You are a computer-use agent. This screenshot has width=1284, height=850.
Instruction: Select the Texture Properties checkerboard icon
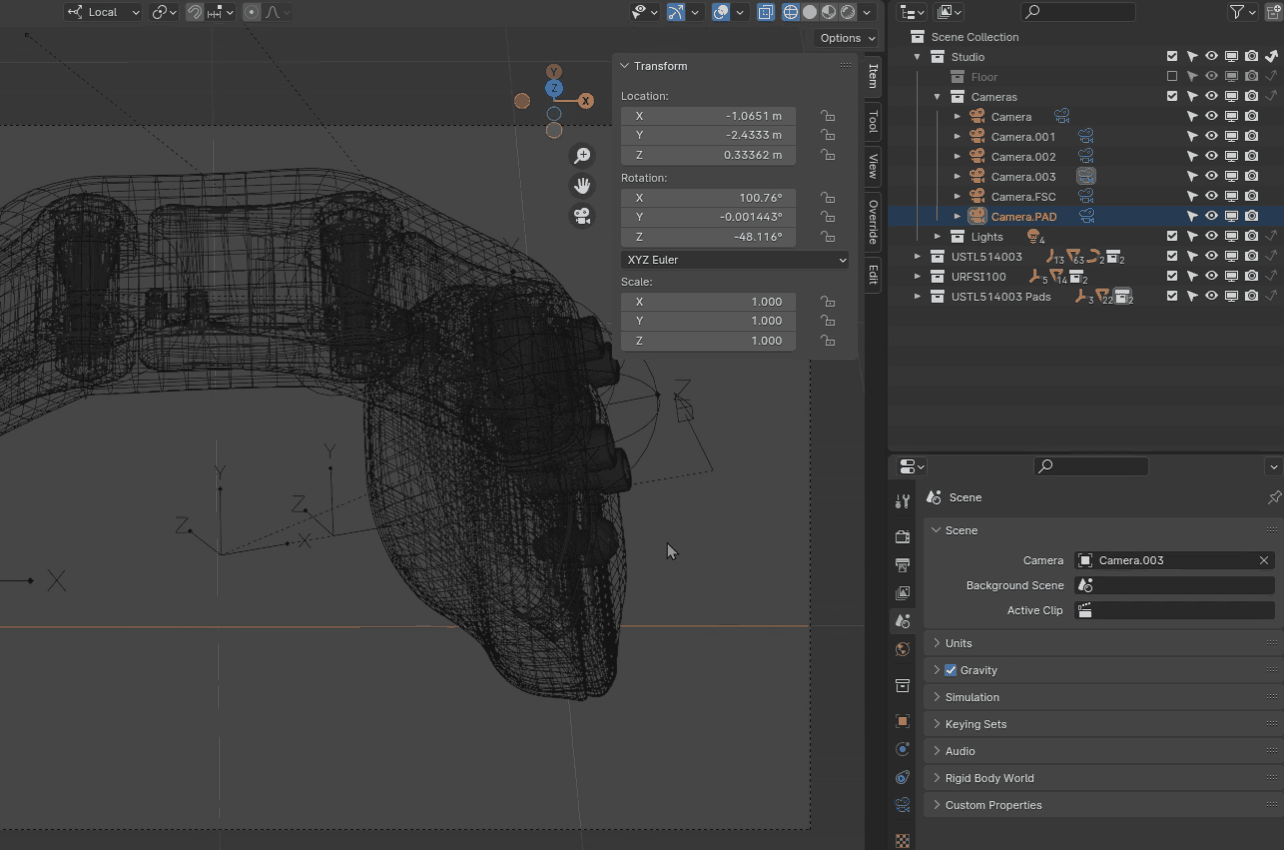[902, 840]
